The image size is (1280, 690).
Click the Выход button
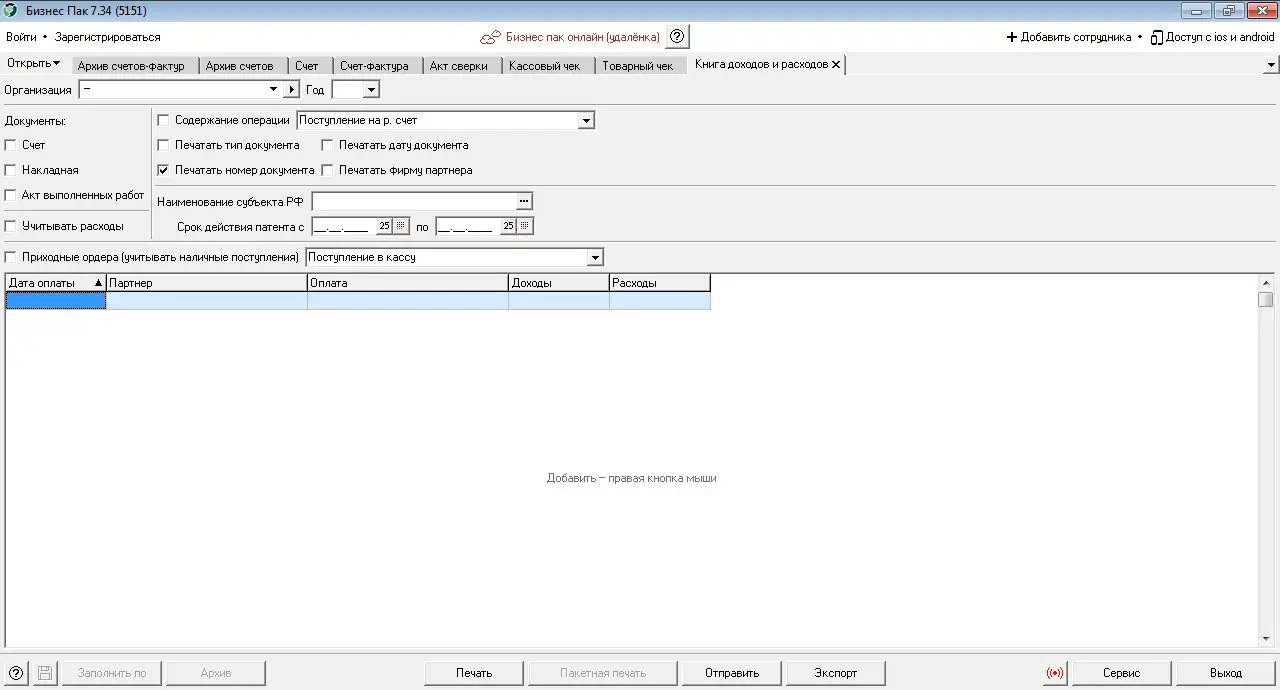click(x=1226, y=673)
